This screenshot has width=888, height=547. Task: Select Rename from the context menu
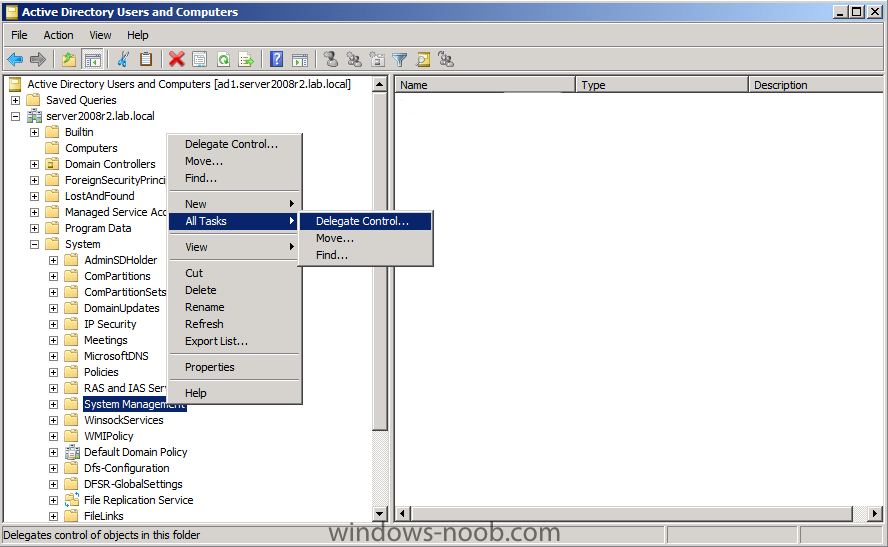pos(234,307)
